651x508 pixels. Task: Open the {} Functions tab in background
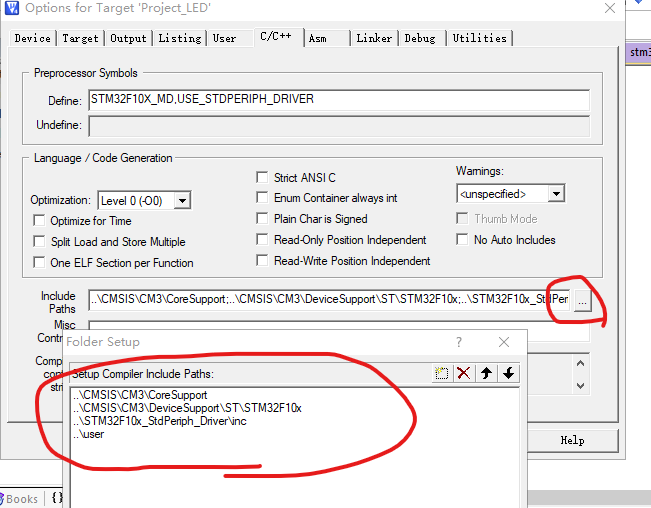57,498
